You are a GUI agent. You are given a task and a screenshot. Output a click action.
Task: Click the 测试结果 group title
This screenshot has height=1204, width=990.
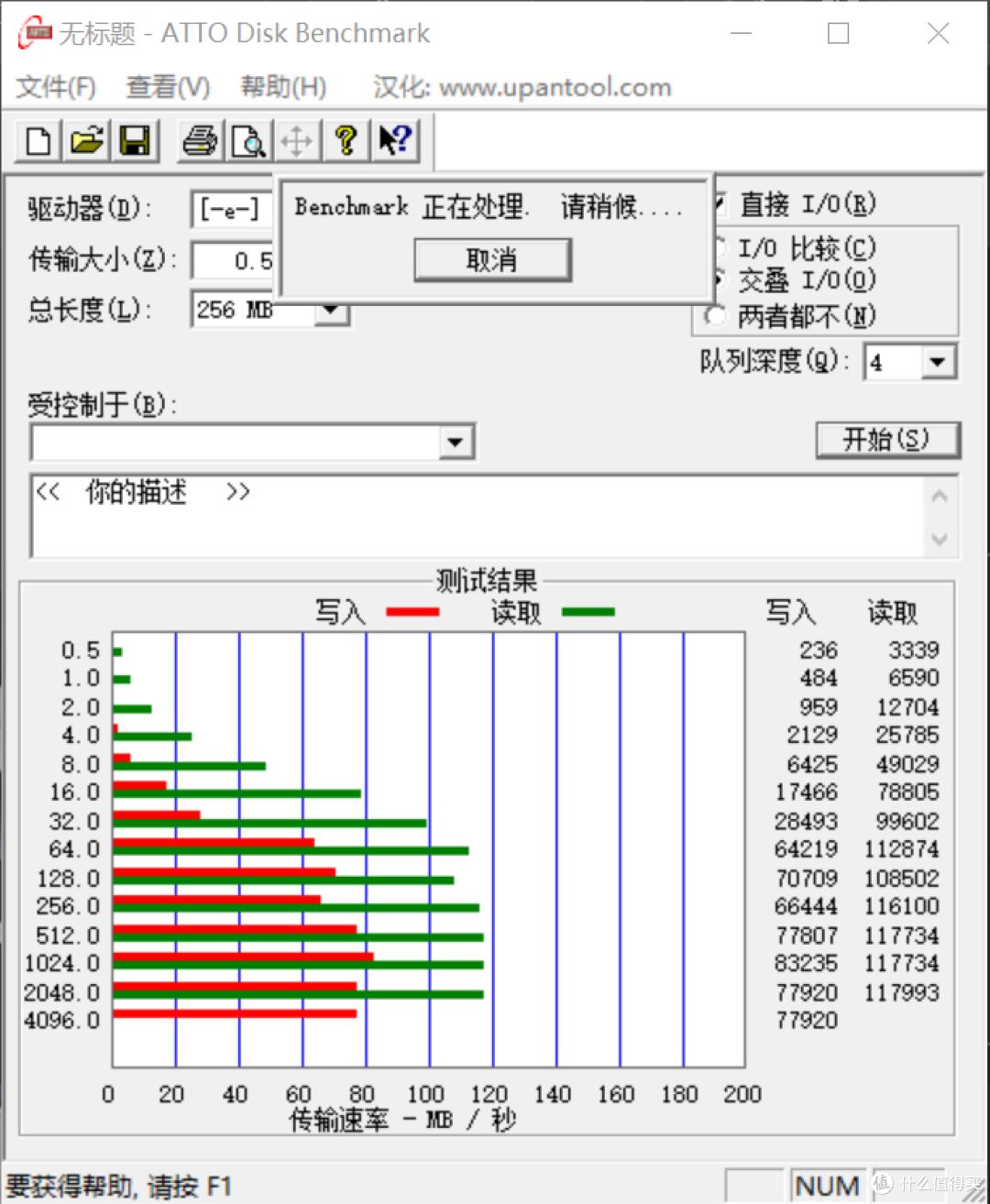[486, 581]
